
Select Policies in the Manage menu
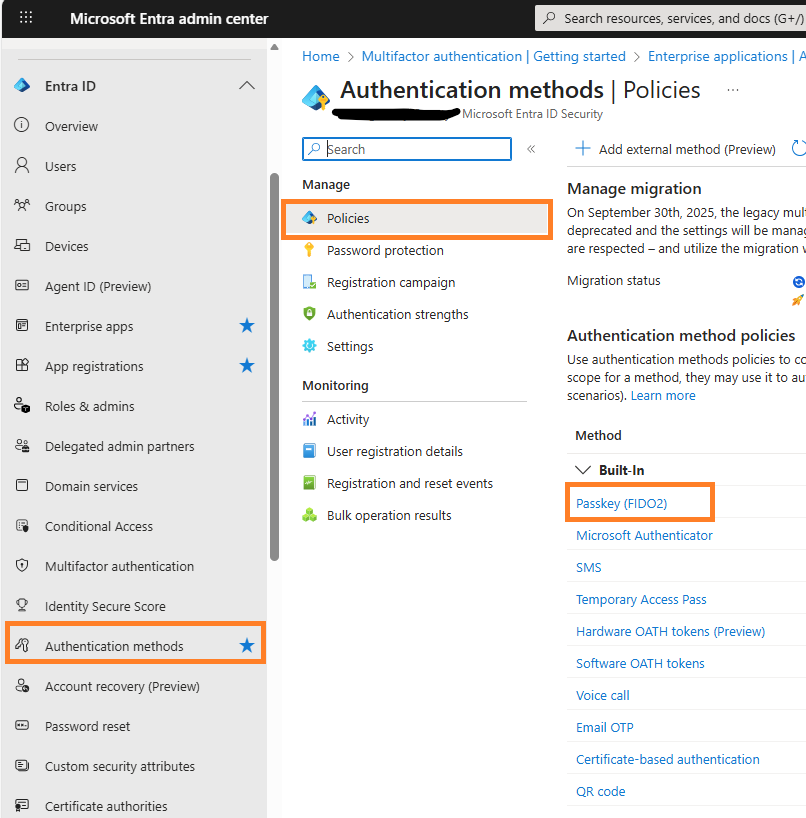click(x=346, y=217)
